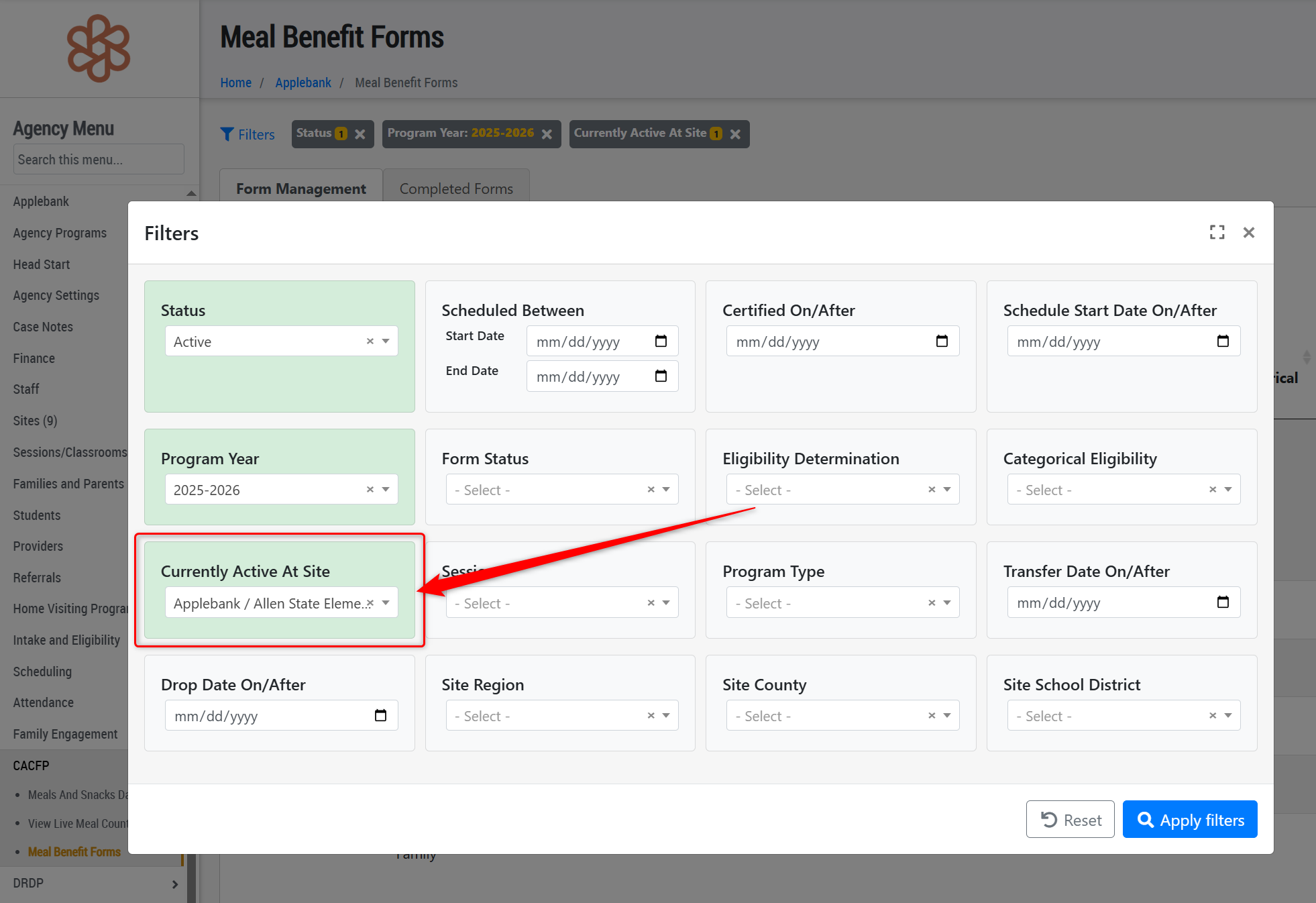The height and width of the screenshot is (903, 1316).
Task: Click the Reset button
Action: tap(1070, 819)
